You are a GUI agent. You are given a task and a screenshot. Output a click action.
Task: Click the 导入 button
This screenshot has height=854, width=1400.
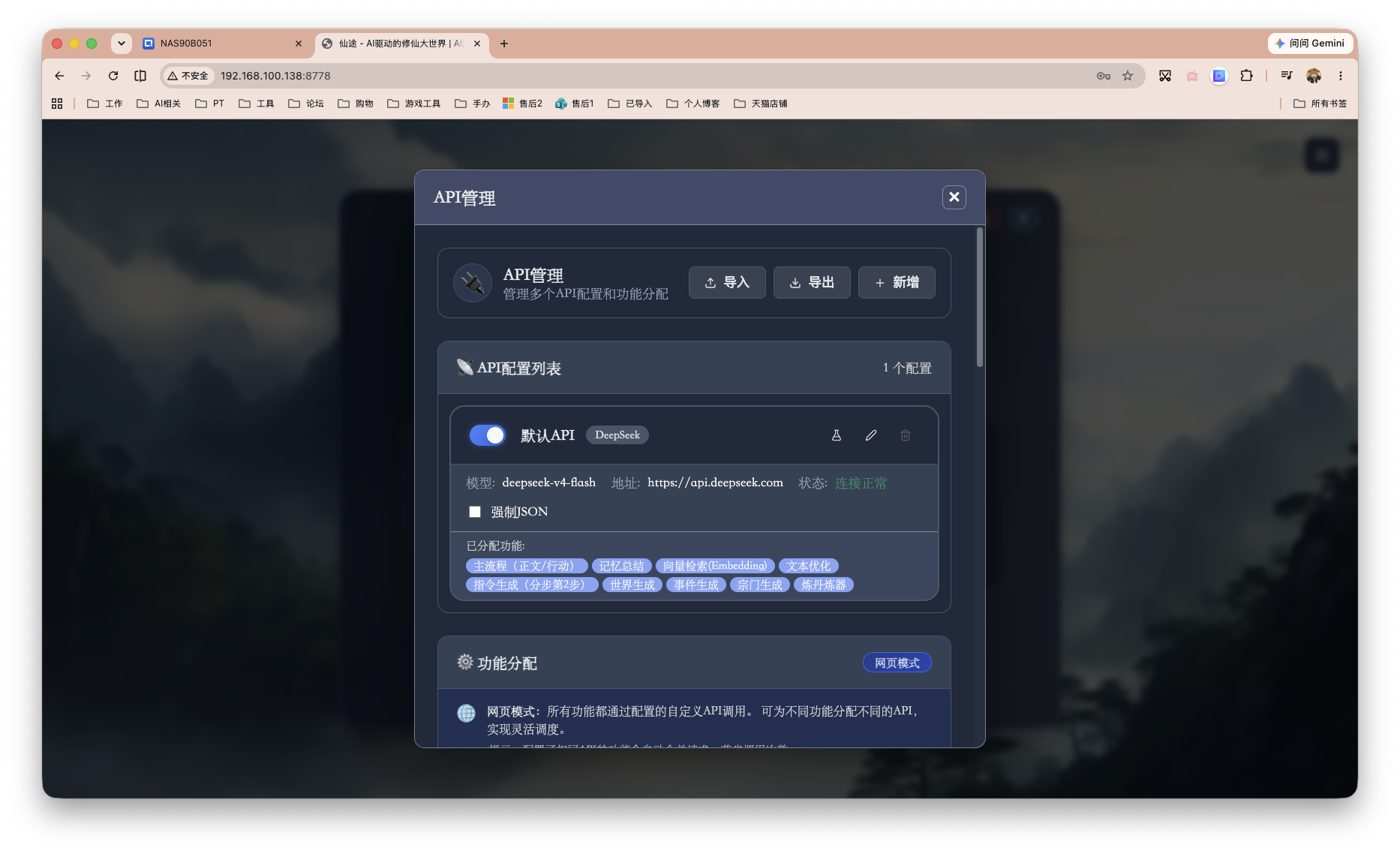727,282
